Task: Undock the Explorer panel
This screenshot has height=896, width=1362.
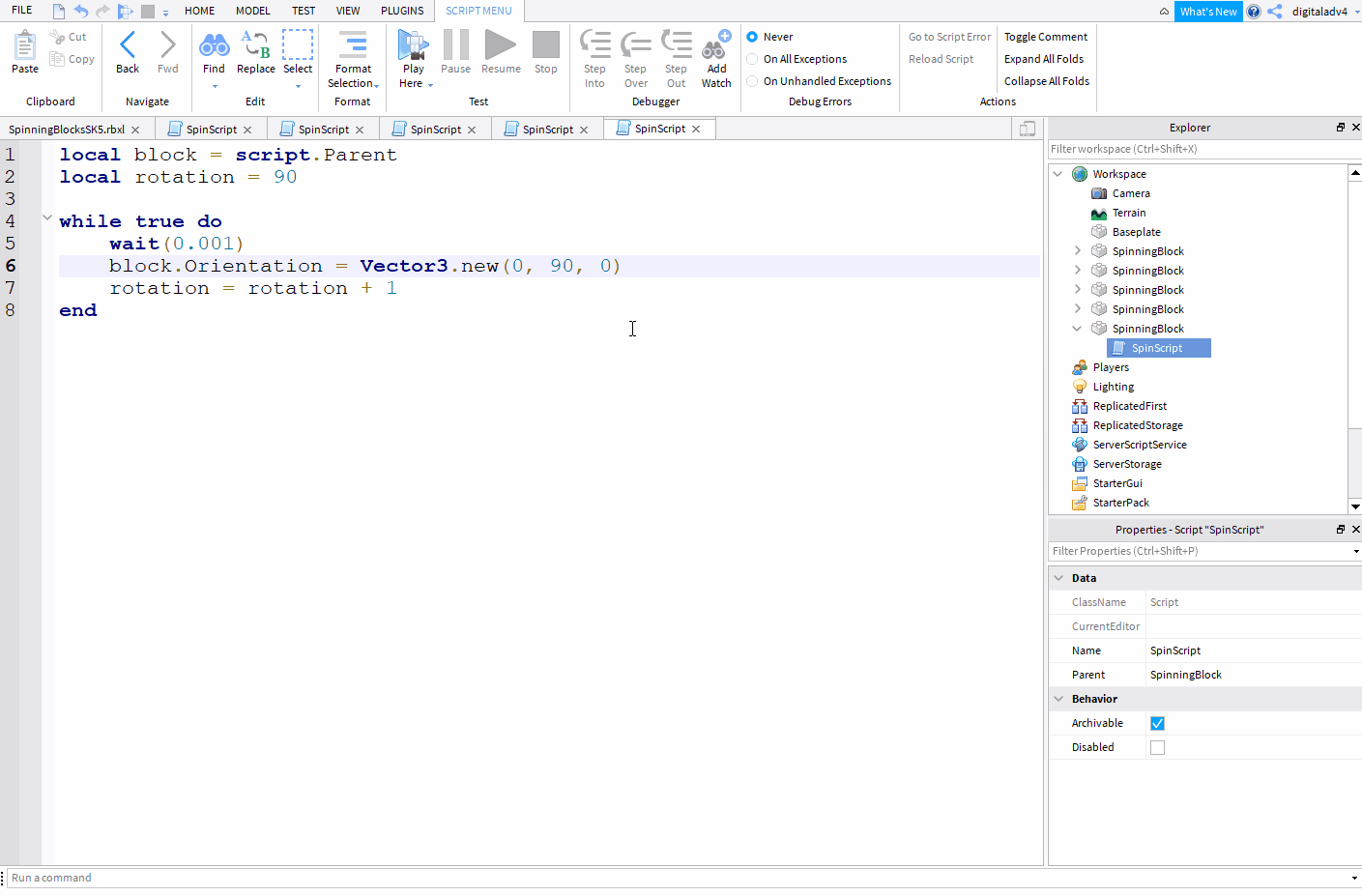Action: pos(1341,128)
